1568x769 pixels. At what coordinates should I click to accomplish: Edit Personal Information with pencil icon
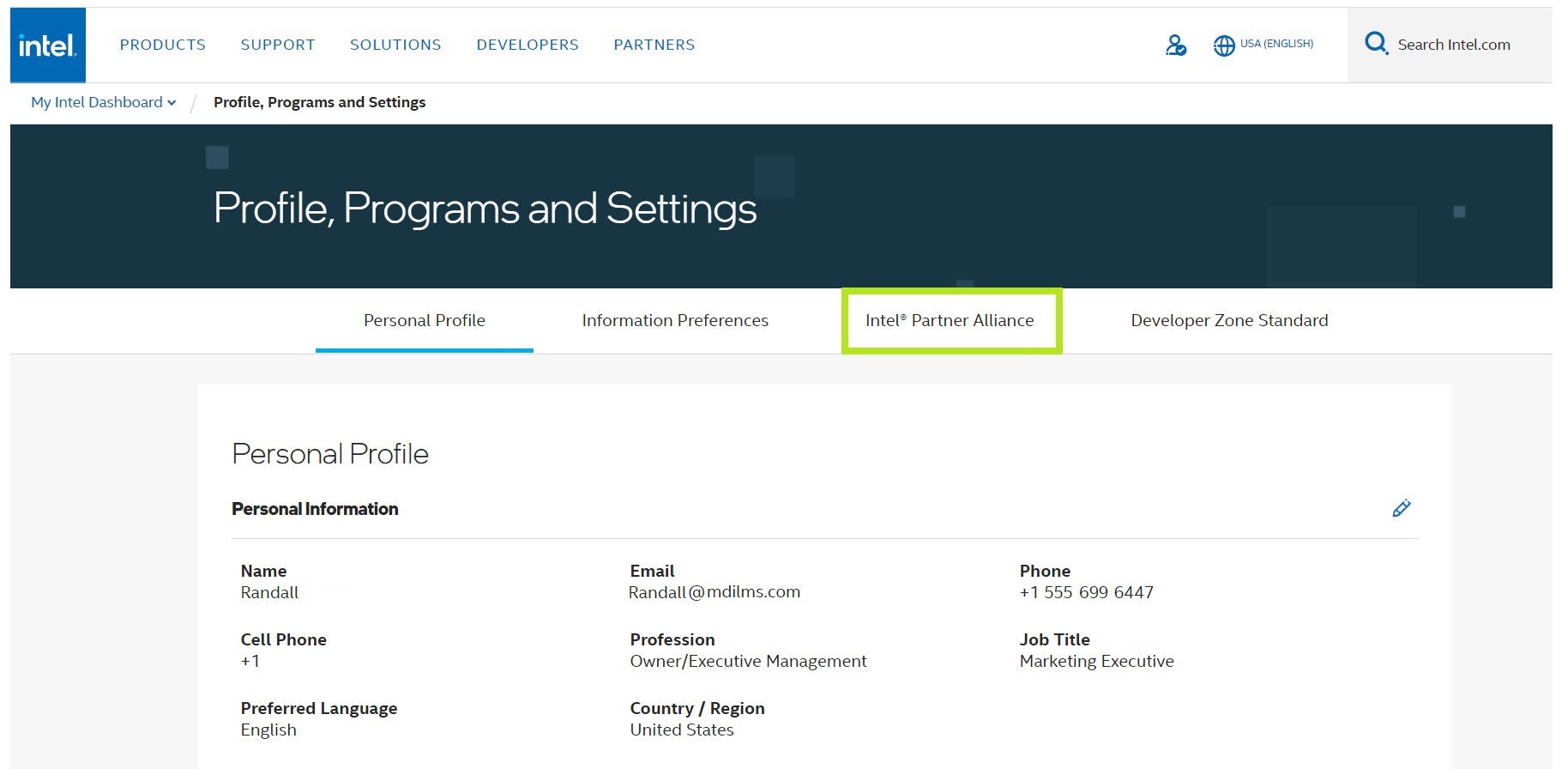(x=1402, y=509)
